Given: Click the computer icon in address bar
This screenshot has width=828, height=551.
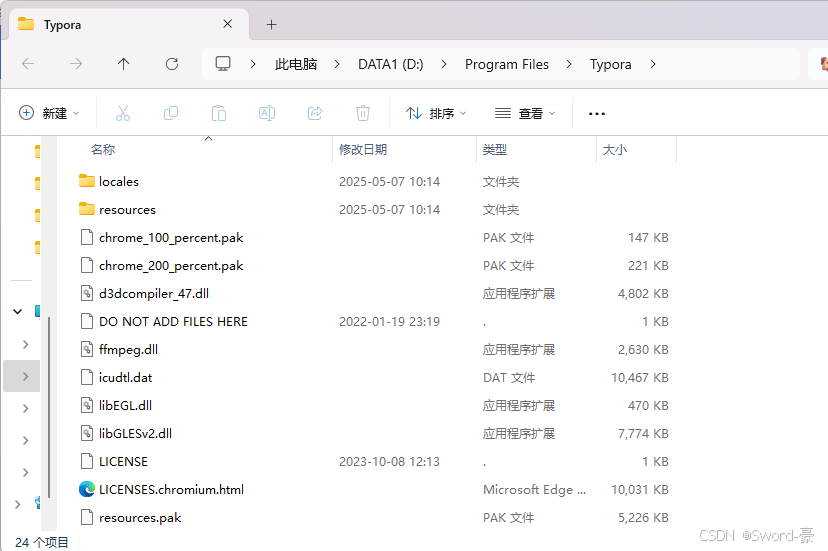Looking at the screenshot, I should 223,64.
